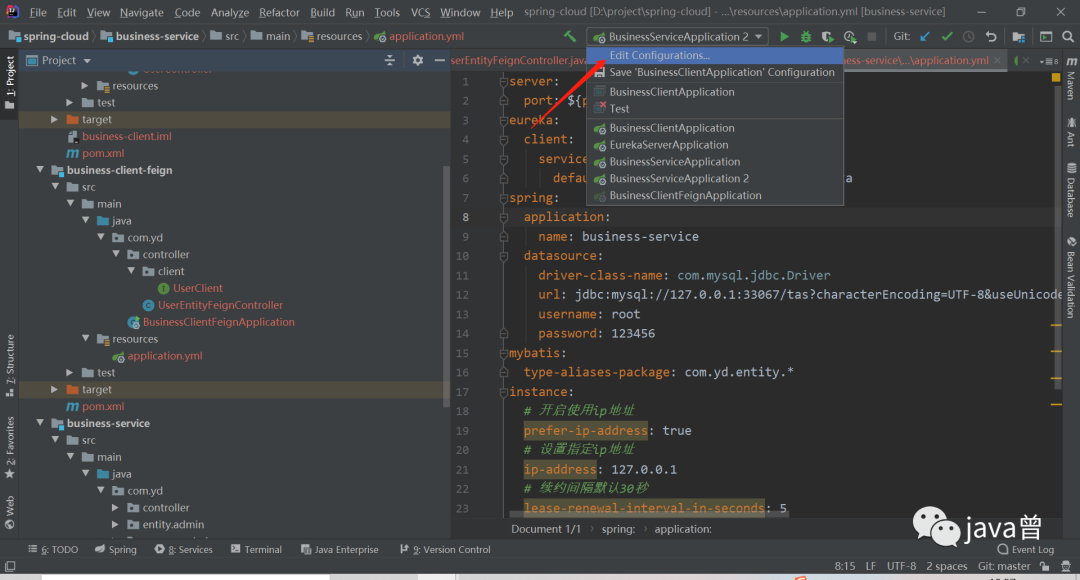This screenshot has height=580, width=1080.
Task: Click the LF line separator widget
Action: click(x=871, y=566)
